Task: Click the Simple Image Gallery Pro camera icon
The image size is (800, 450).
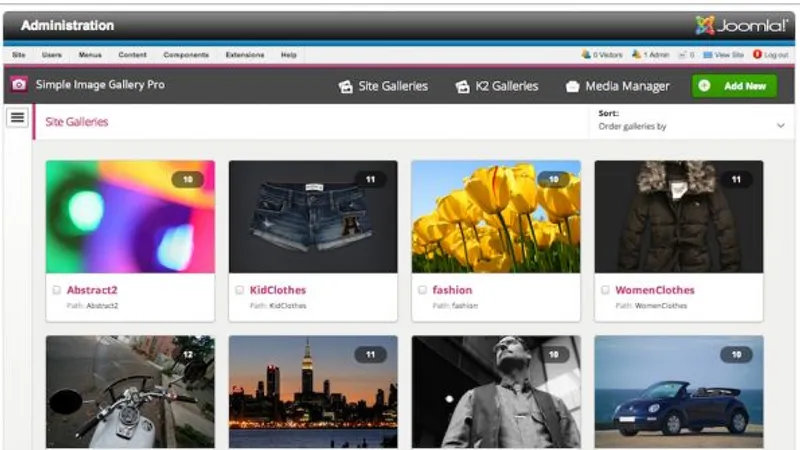Action: (x=19, y=85)
